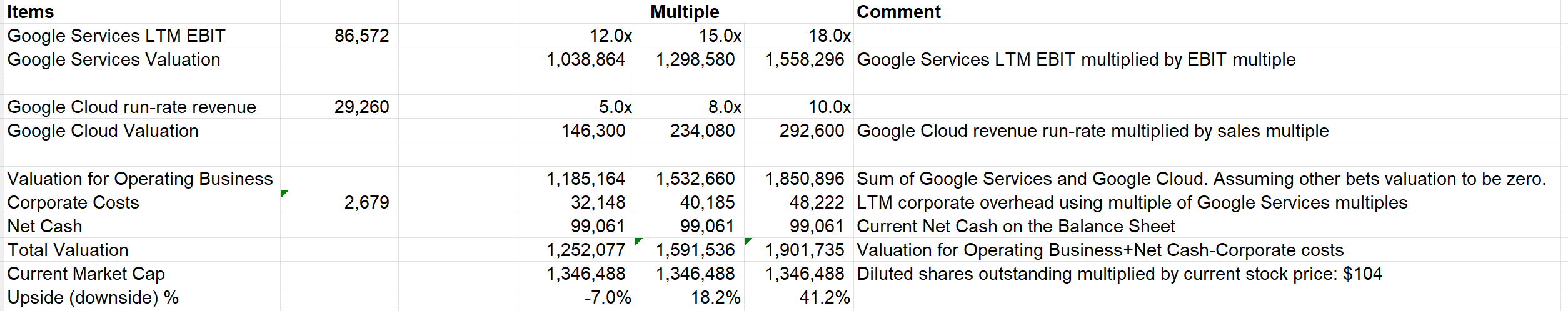The width and height of the screenshot is (1568, 311).
Task: Click the 'Upside (downside) %' label
Action: (x=93, y=297)
